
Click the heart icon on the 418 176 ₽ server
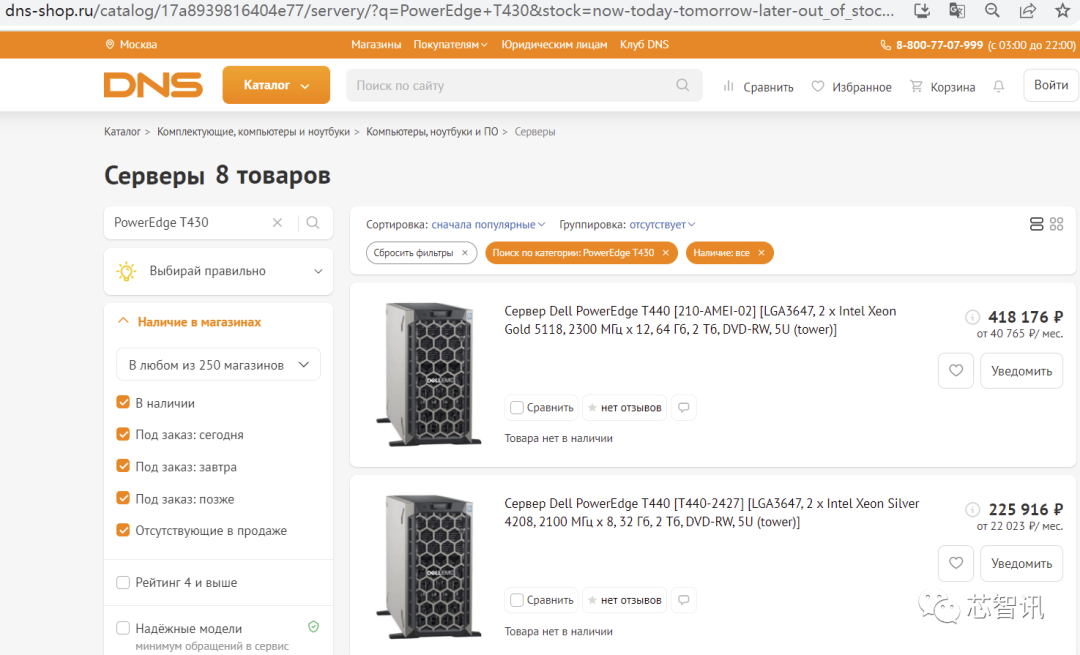pos(955,371)
